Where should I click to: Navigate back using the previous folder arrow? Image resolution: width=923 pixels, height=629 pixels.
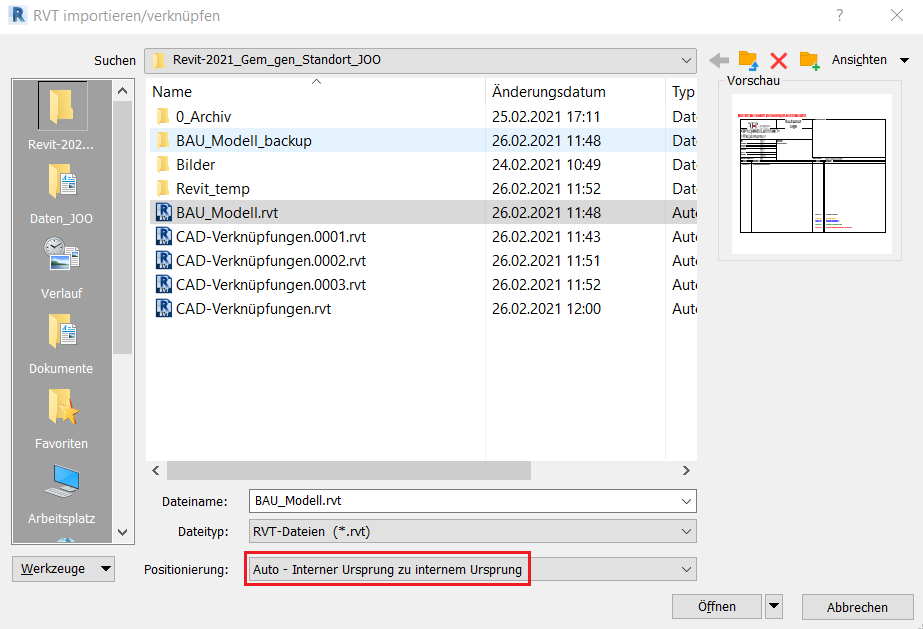tap(719, 60)
